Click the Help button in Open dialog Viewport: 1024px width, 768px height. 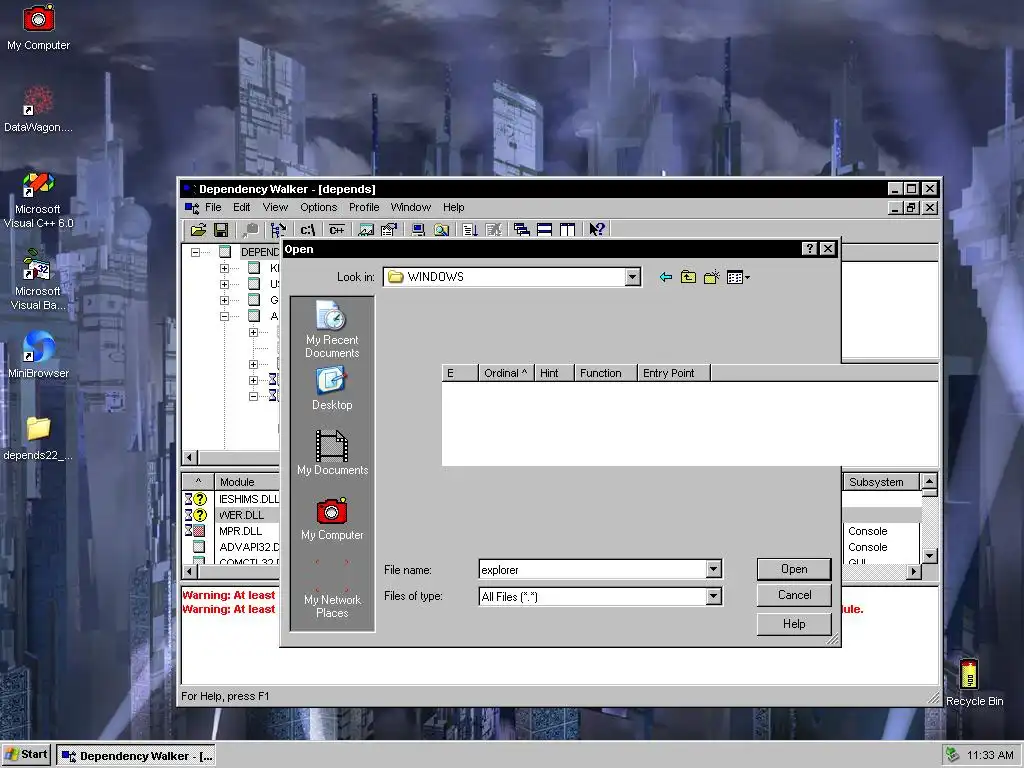pos(794,624)
